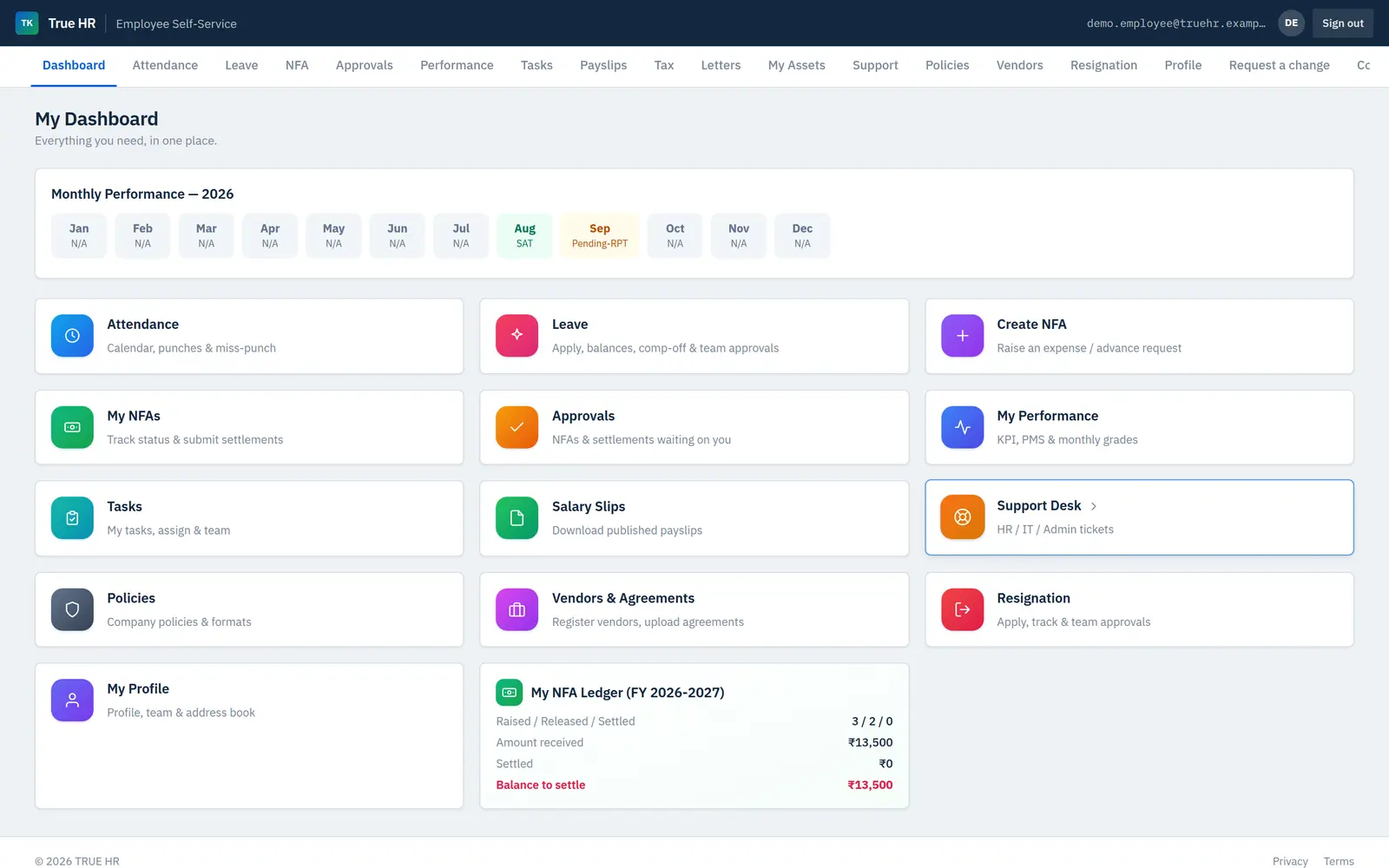
Task: Go to the Tax navigation tab
Action: pos(664,66)
